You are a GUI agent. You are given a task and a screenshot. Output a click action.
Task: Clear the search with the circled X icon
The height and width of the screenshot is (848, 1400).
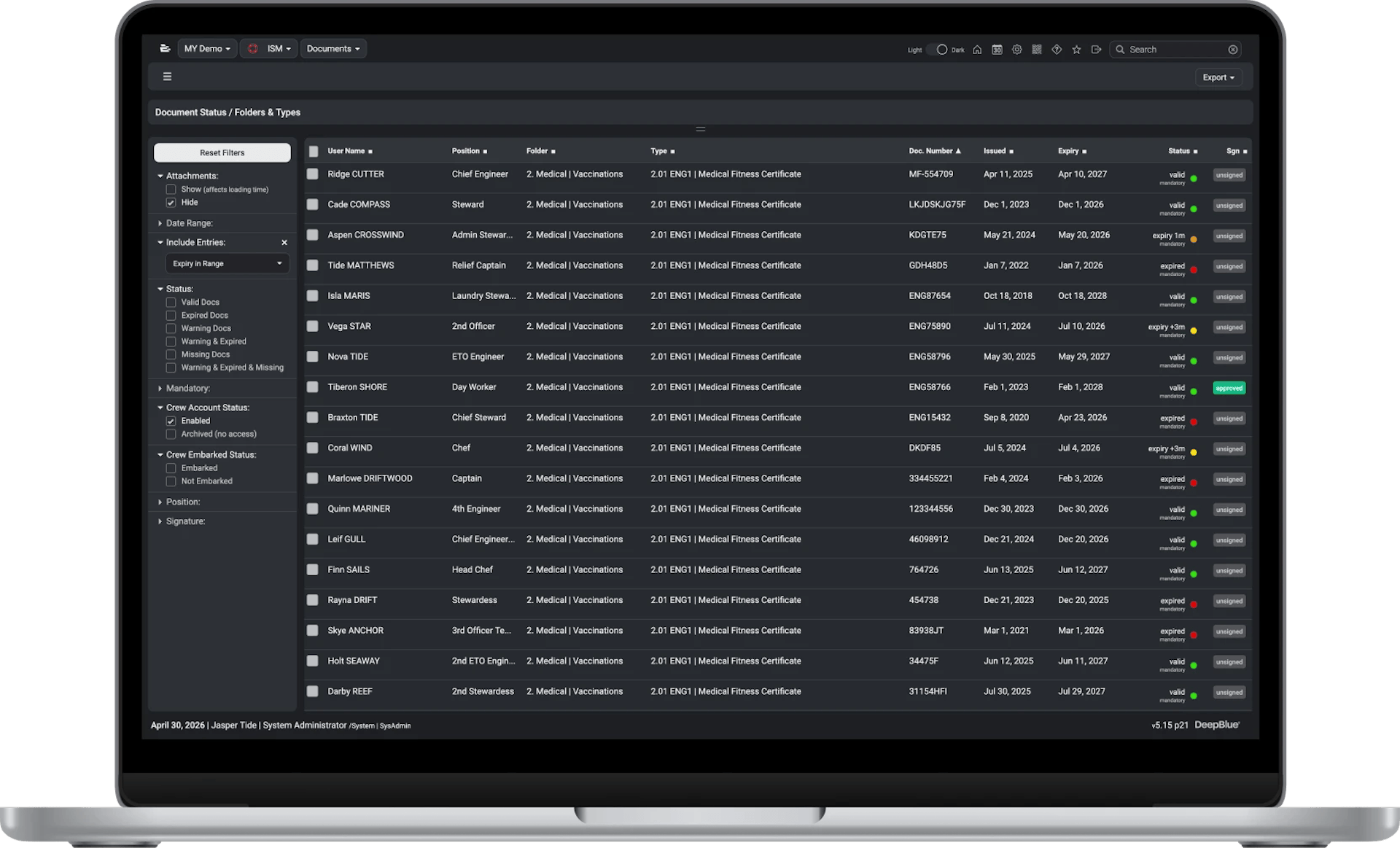[x=1233, y=50]
